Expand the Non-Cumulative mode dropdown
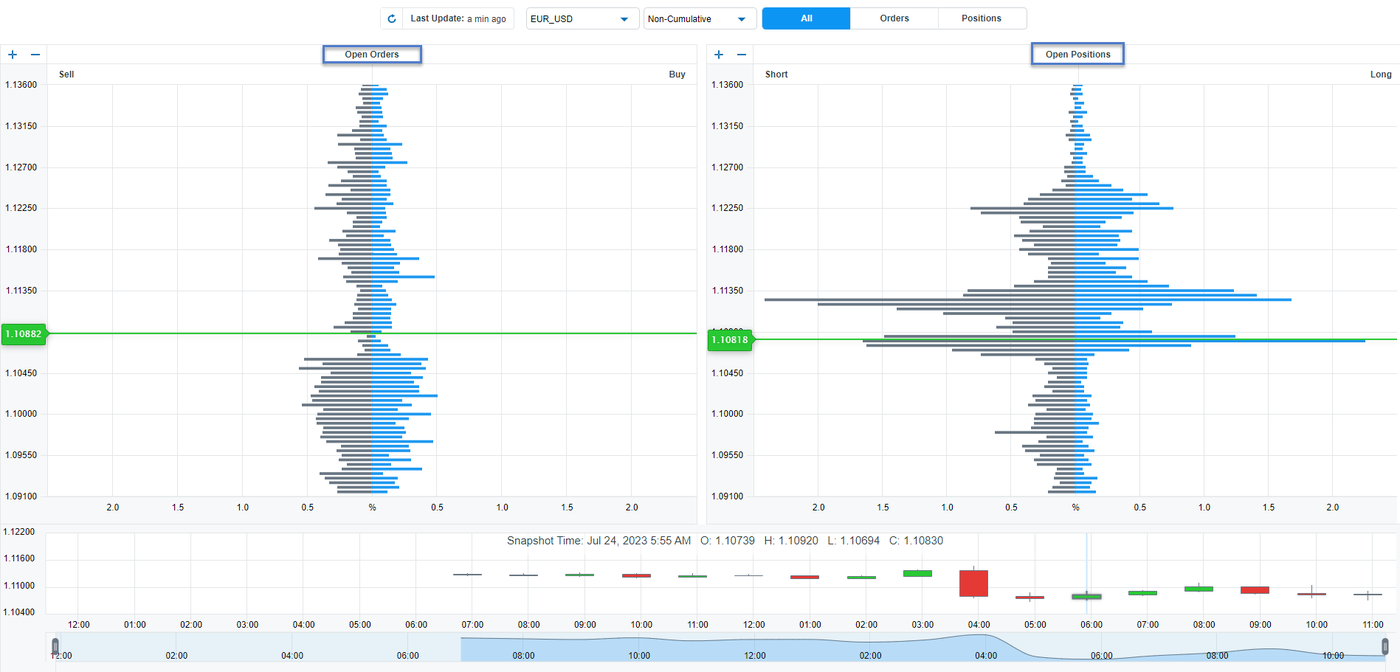The image size is (1400, 672). click(x=700, y=19)
